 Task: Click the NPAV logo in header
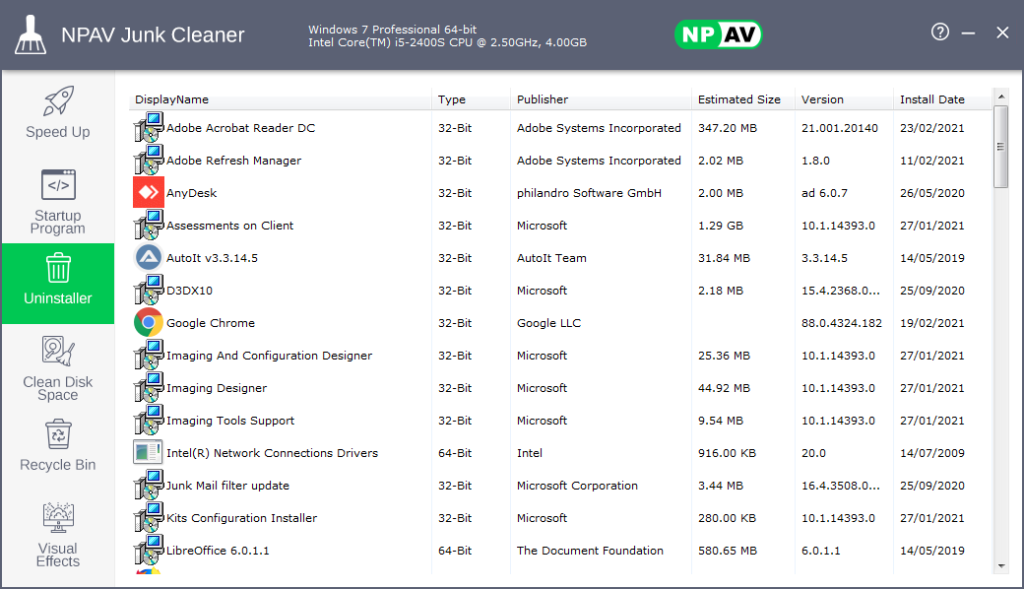coord(718,35)
